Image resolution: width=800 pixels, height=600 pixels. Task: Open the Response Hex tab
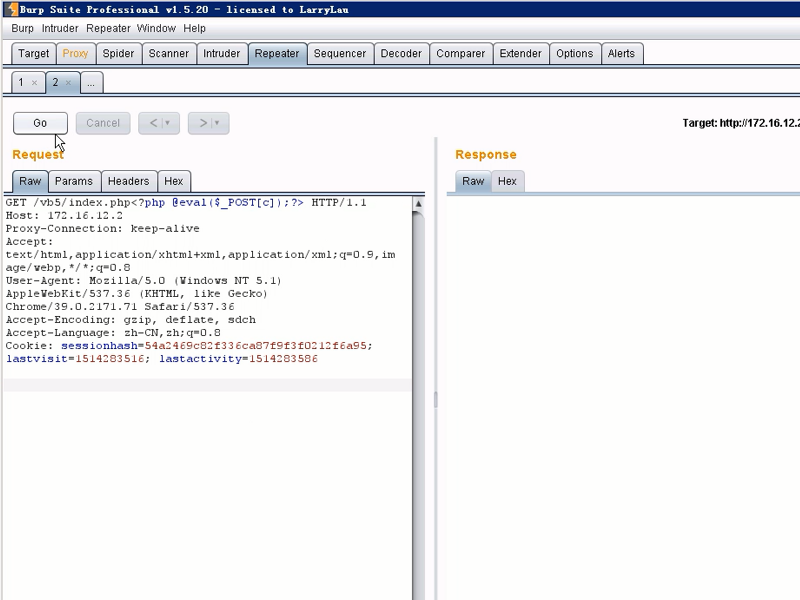click(508, 181)
